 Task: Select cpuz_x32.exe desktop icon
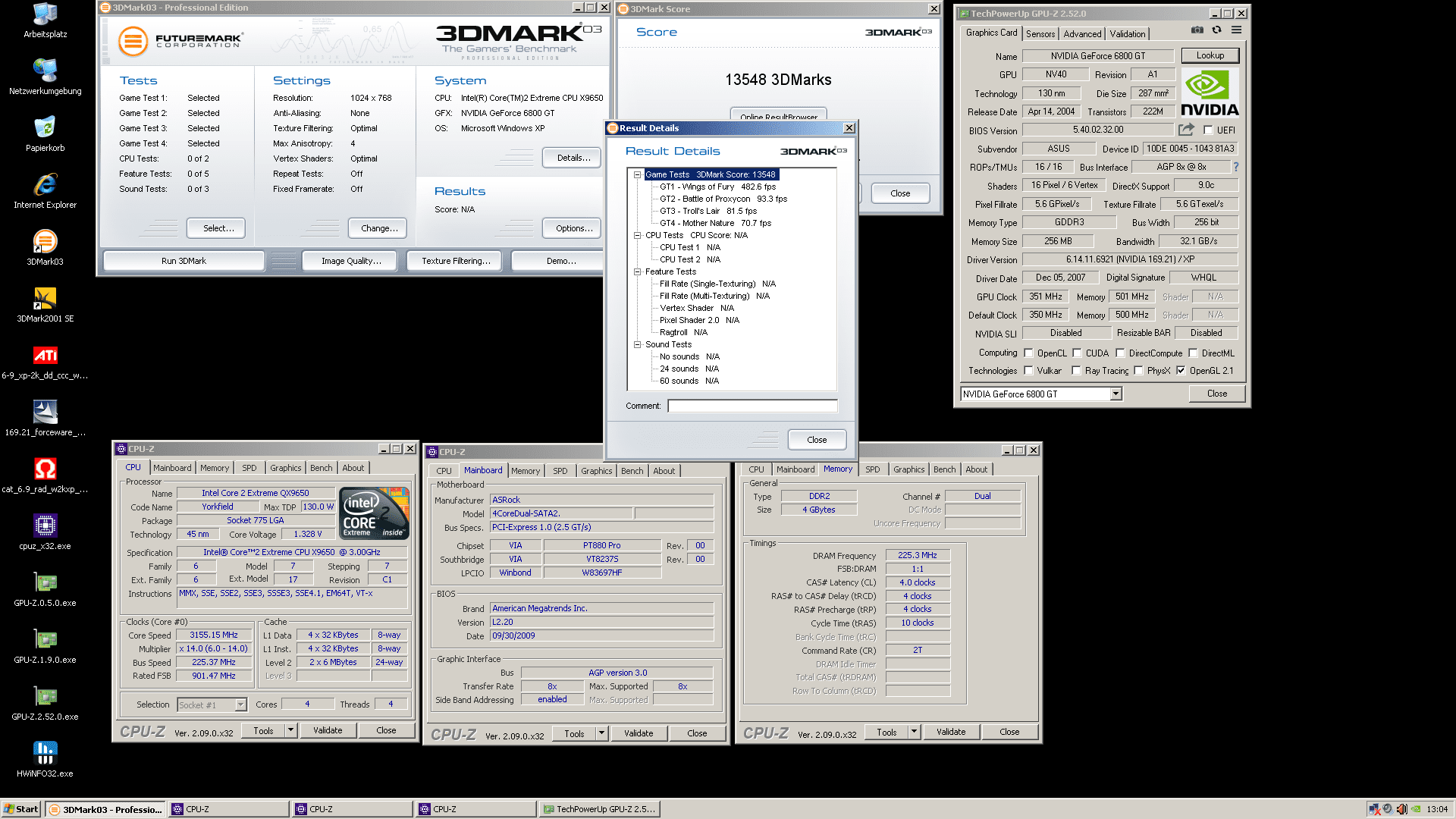(45, 532)
